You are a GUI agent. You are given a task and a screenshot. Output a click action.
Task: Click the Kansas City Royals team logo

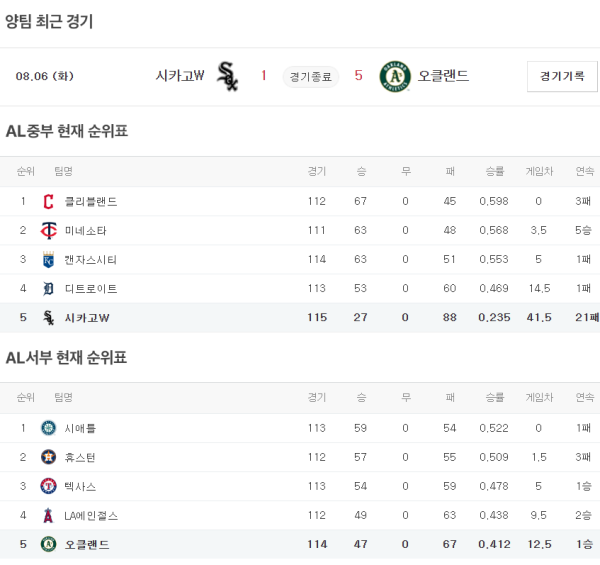48,260
